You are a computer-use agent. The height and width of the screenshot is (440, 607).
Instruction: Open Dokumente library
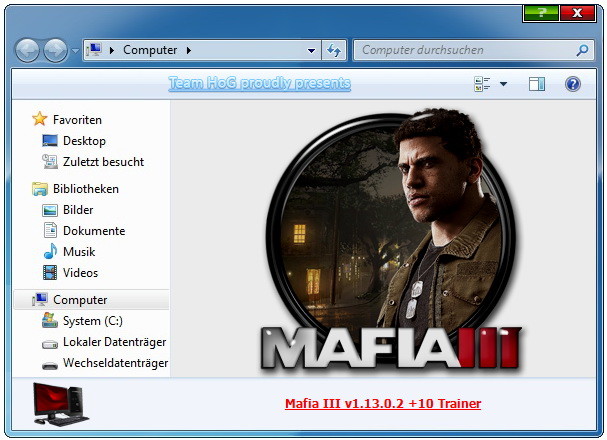(94, 231)
